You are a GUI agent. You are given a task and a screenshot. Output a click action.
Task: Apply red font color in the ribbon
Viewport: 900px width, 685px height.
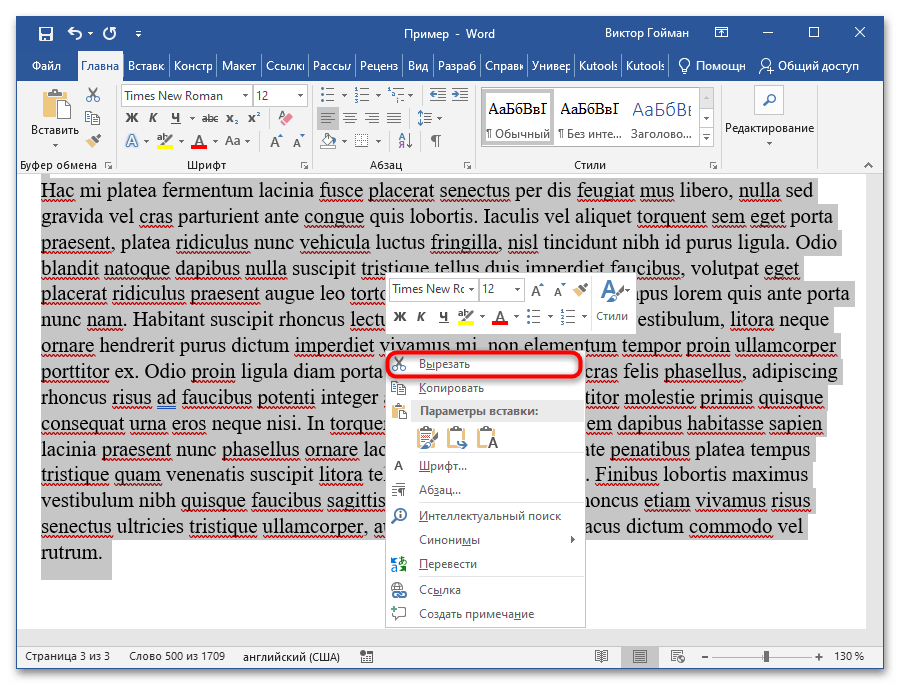199,141
